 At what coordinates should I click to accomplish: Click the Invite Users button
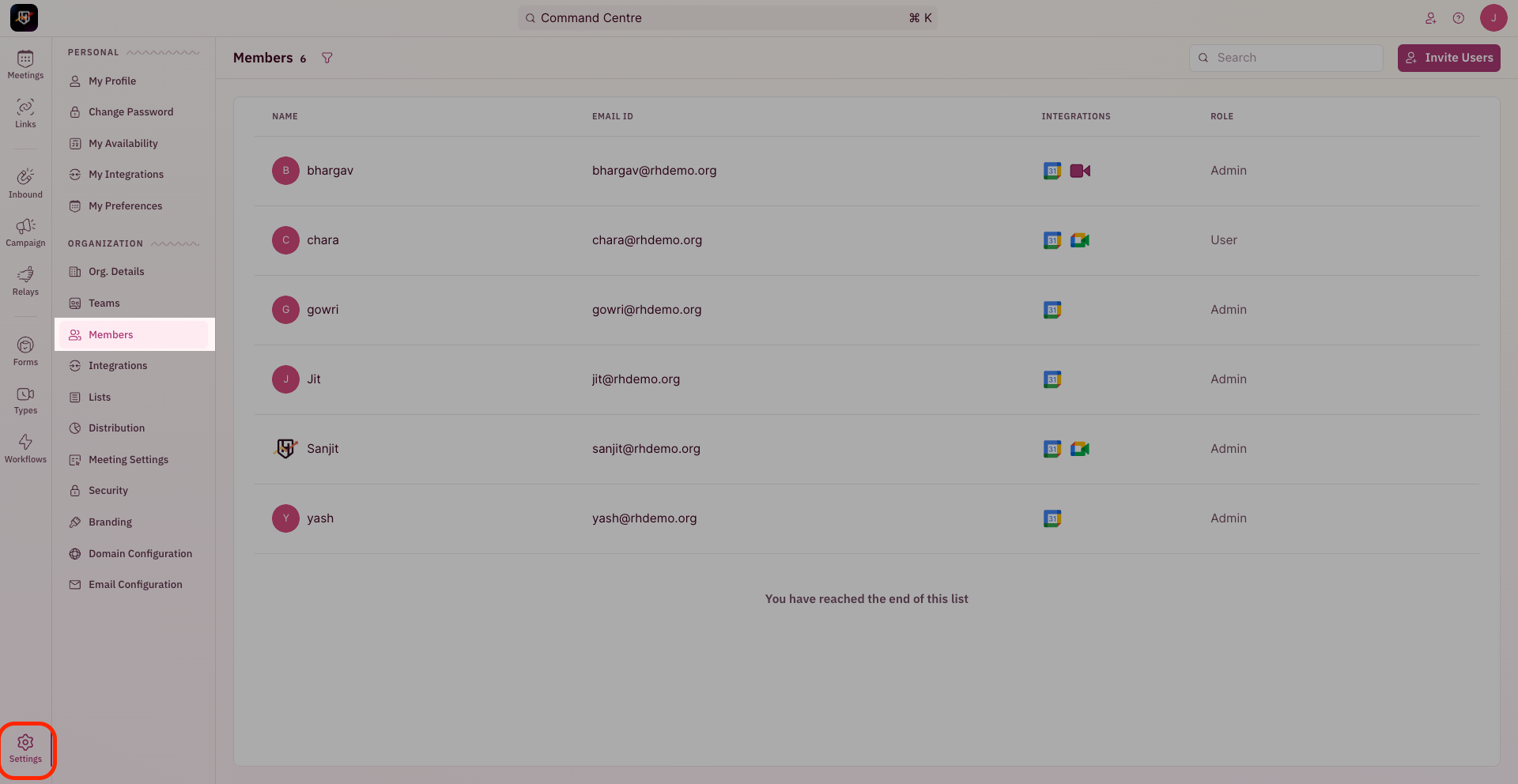pos(1448,58)
